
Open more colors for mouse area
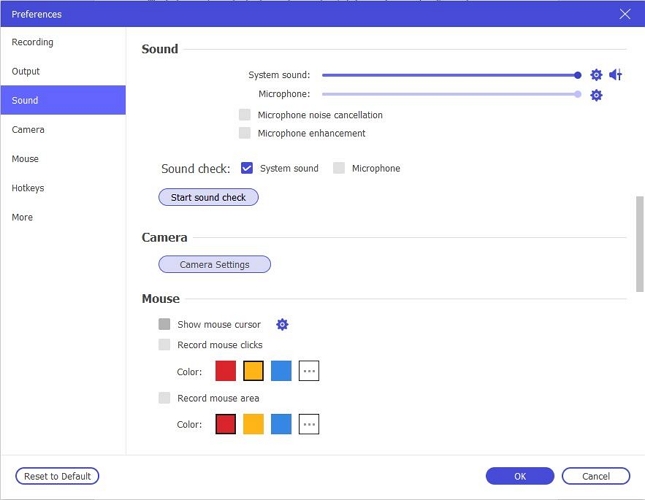tap(309, 424)
